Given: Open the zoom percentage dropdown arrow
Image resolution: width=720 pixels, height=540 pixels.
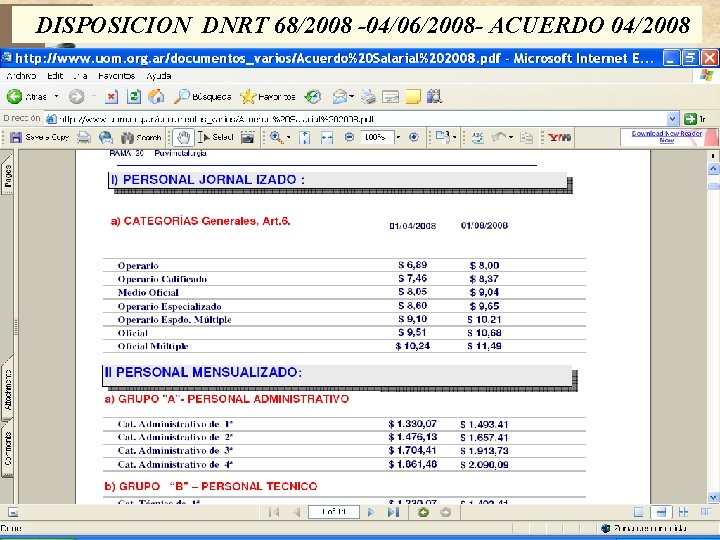Looking at the screenshot, I should tap(398, 137).
